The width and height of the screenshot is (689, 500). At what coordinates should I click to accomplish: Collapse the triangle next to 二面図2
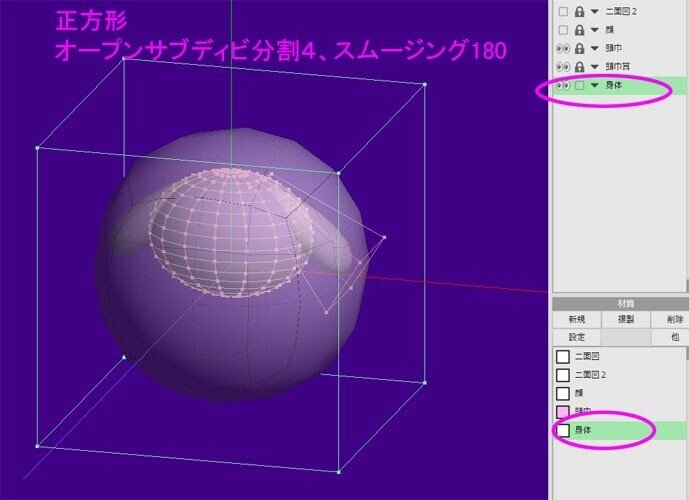pos(595,12)
